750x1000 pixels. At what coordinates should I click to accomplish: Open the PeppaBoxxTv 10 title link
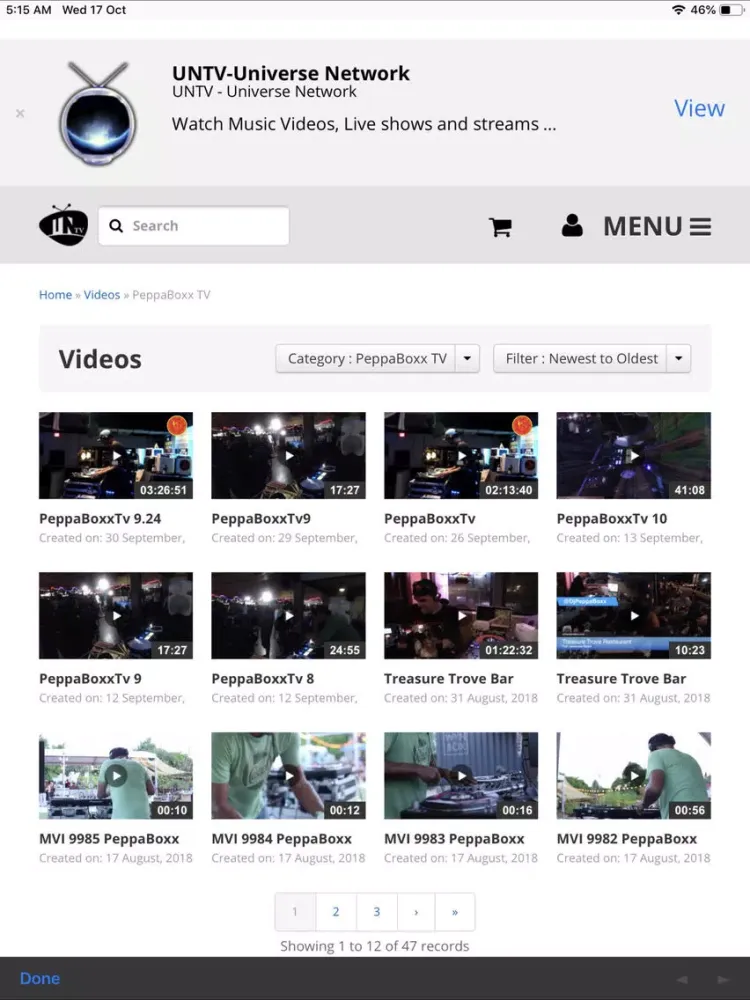coord(612,518)
